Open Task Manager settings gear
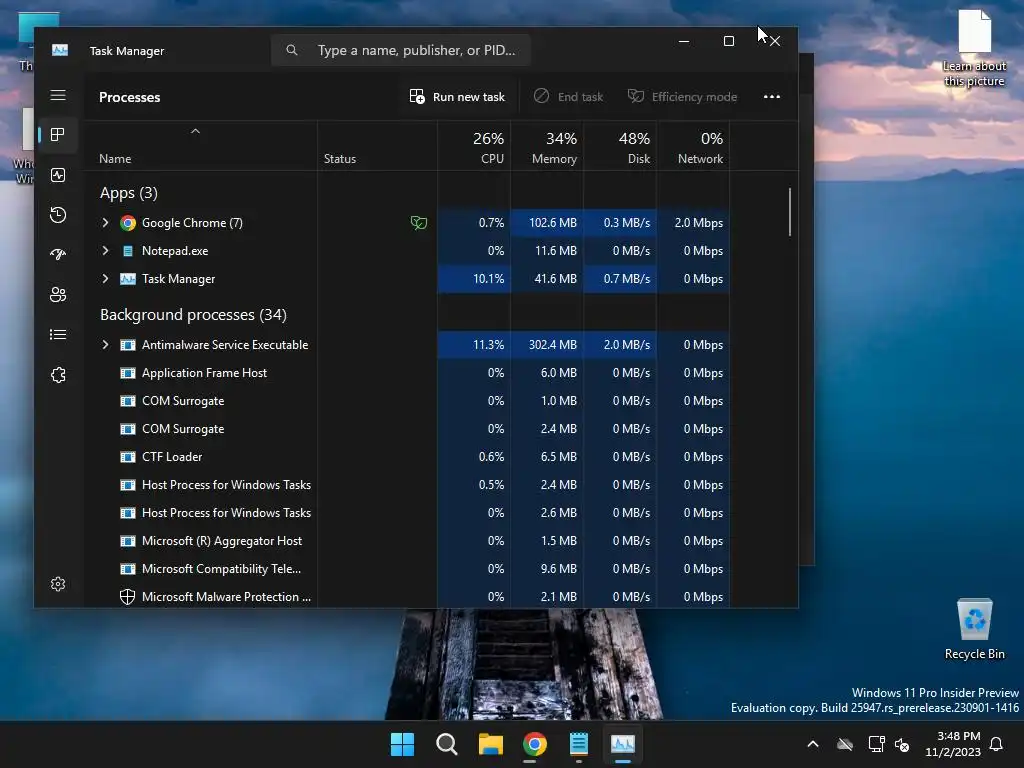1024x768 pixels. (58, 584)
